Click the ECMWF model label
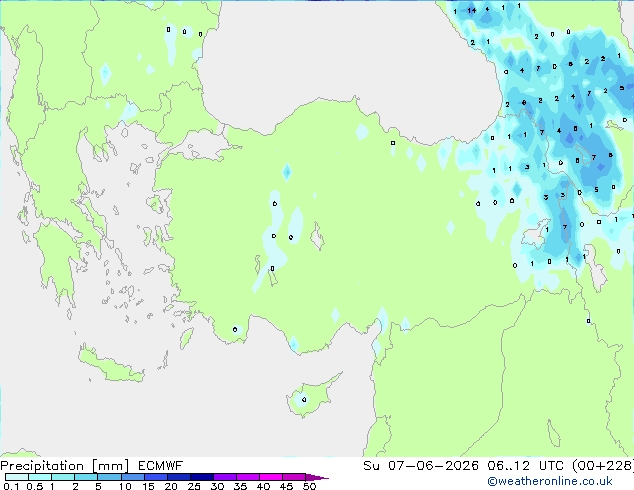Image resolution: width=634 pixels, height=490 pixels. [x=161, y=466]
